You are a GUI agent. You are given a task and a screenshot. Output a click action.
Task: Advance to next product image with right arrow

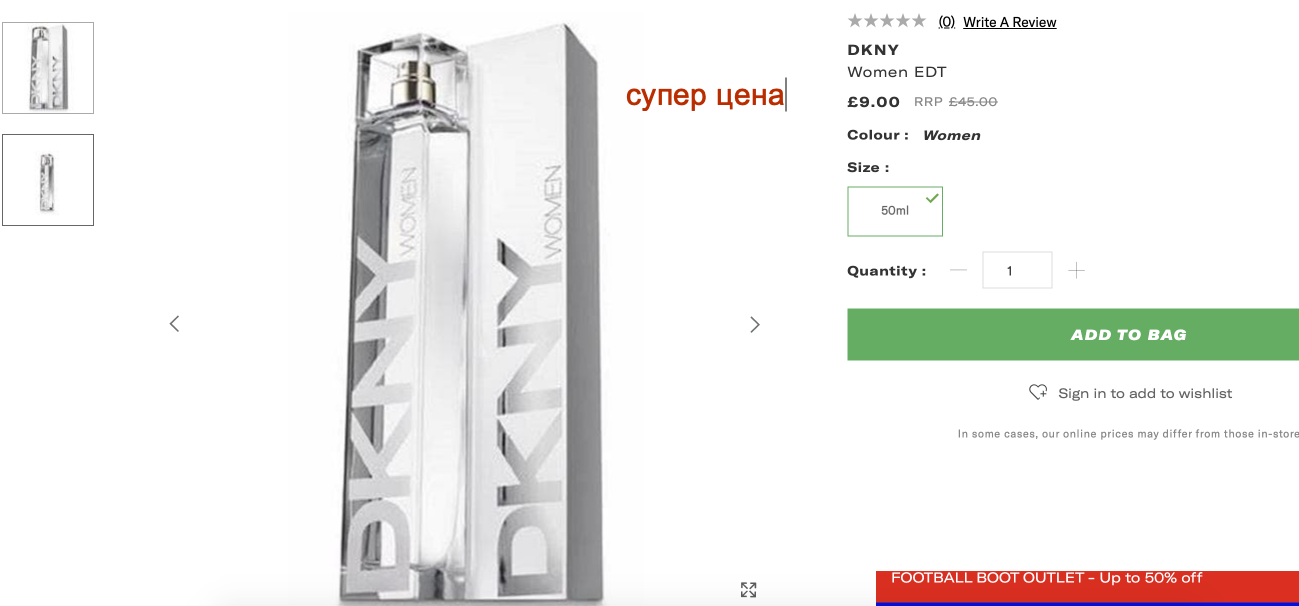tap(755, 324)
